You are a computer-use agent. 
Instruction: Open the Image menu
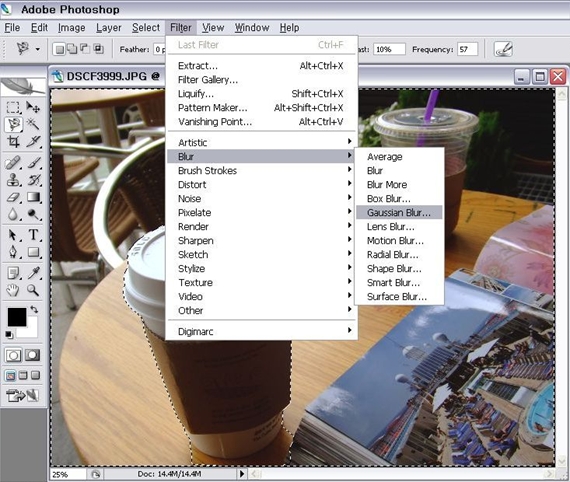click(x=72, y=28)
